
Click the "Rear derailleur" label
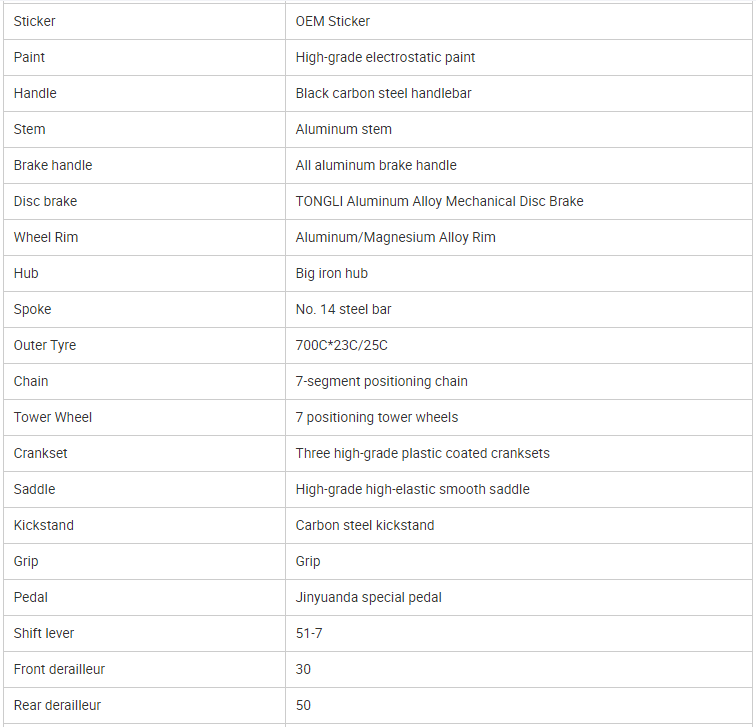[57, 705]
